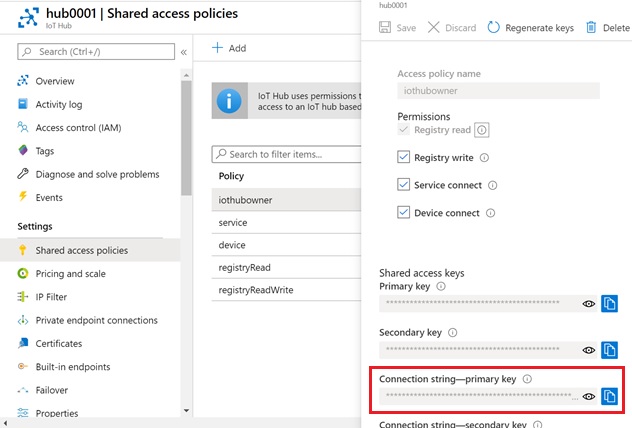Toggle Registry read checkbox
The height and width of the screenshot is (428, 632).
pos(403,129)
